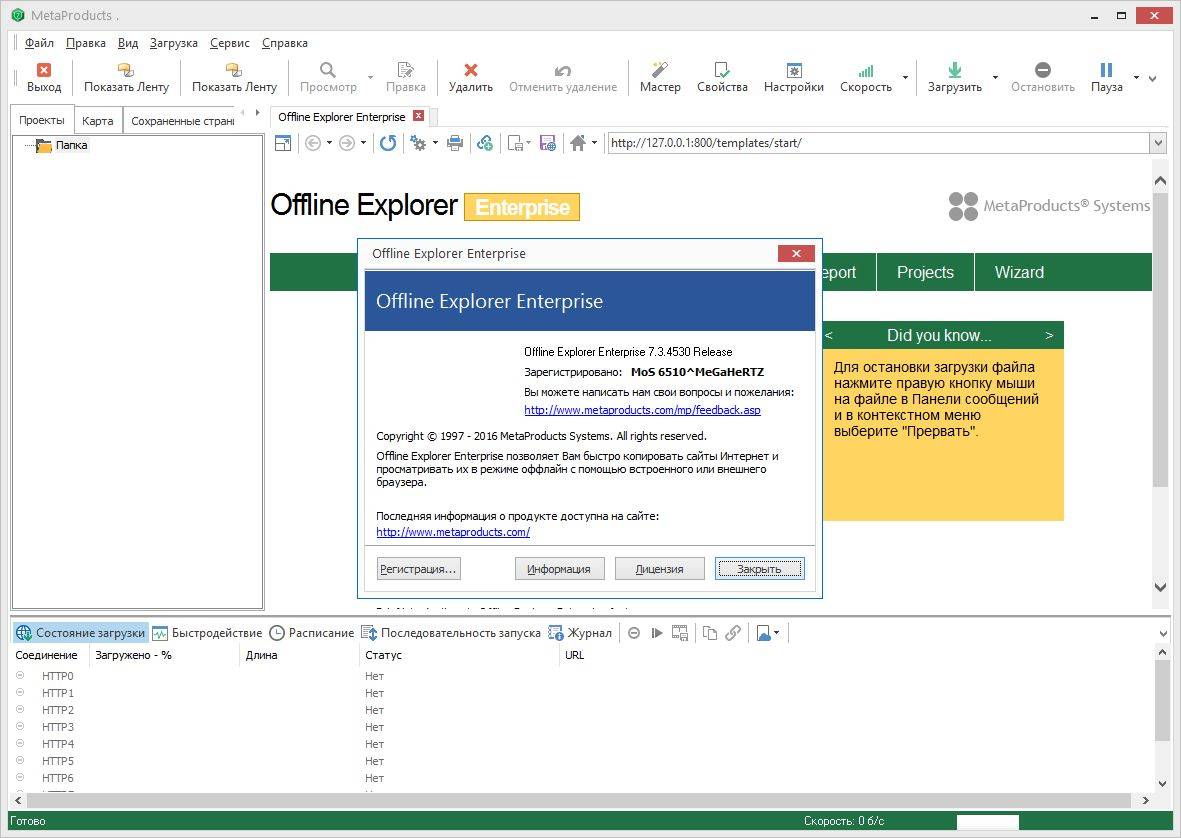Click the Загрузить green download icon

click(954, 70)
